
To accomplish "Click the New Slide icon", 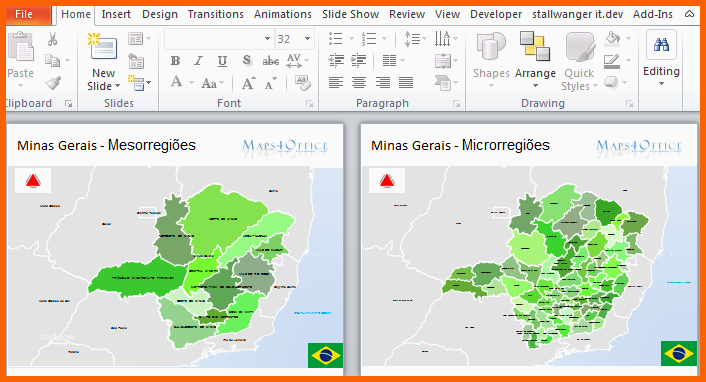I will pyautogui.click(x=103, y=47).
